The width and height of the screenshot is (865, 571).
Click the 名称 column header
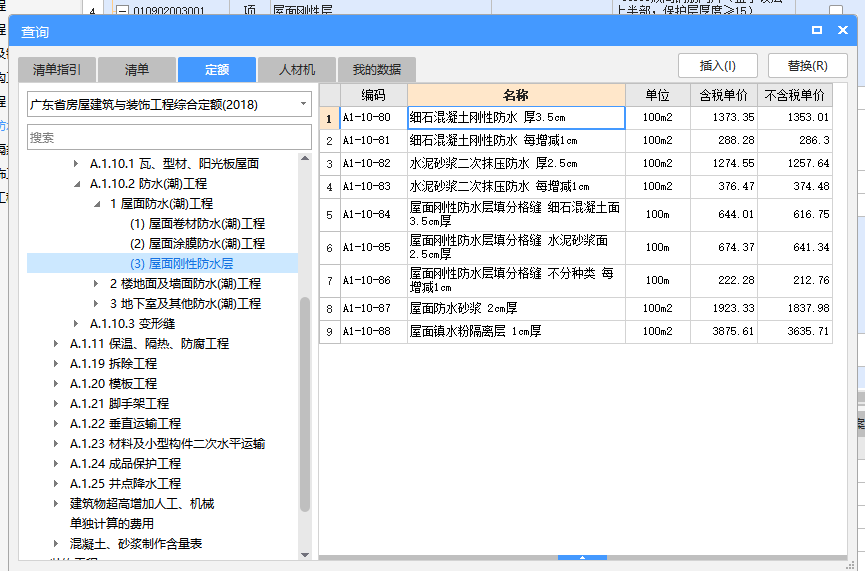pyautogui.click(x=516, y=95)
